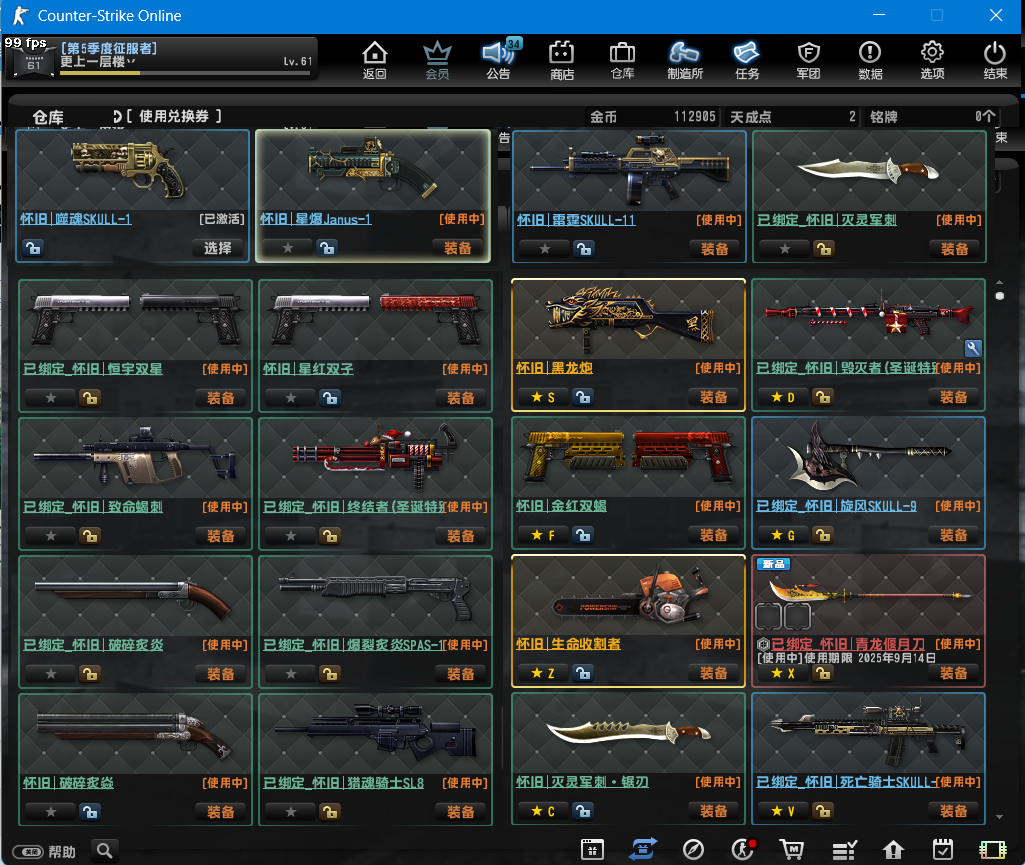This screenshot has height=865, width=1025.
Task: Click the 金币 112905 balance
Action: pos(652,117)
